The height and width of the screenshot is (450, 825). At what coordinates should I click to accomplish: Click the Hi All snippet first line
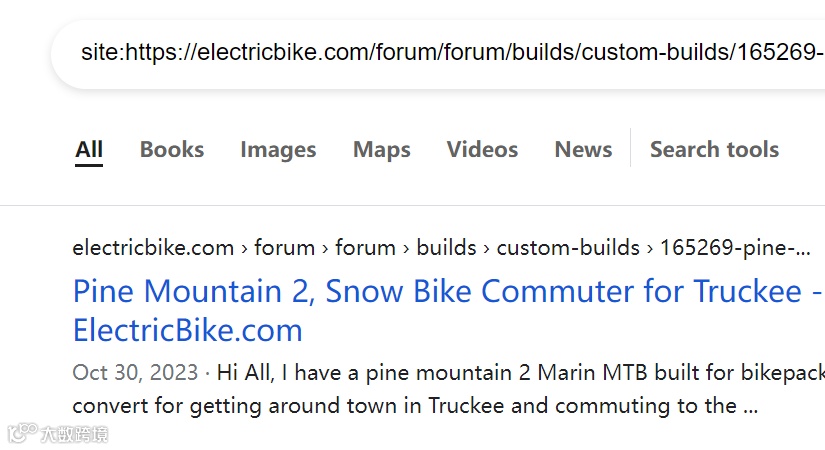click(x=520, y=373)
